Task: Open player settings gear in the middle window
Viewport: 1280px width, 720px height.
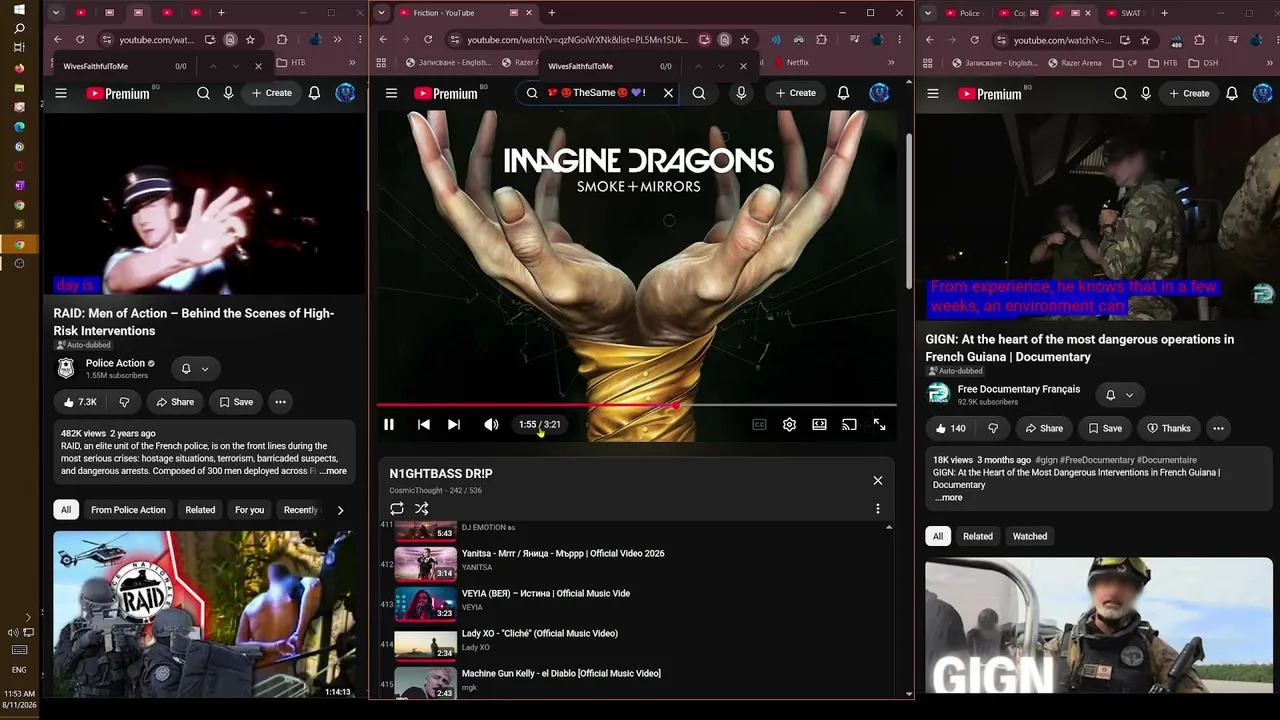Action: [789, 425]
